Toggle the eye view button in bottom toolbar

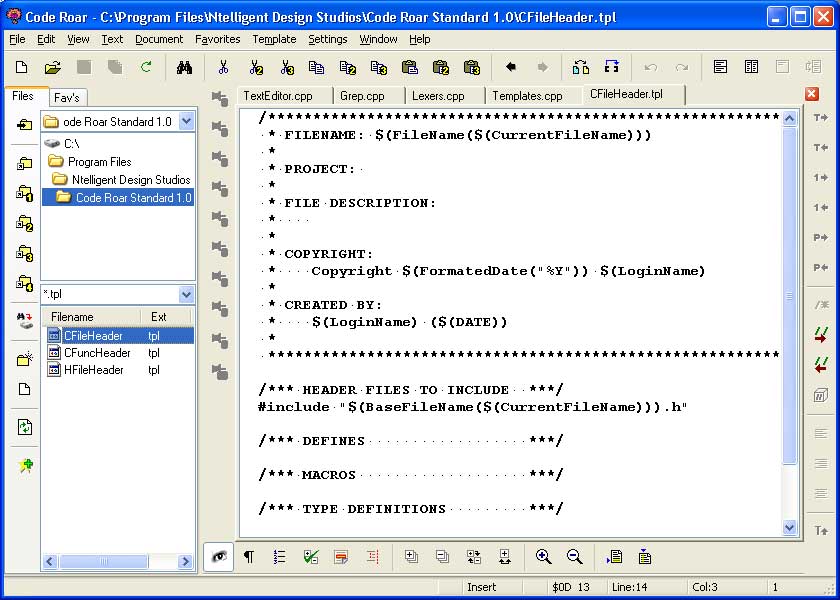pyautogui.click(x=219, y=557)
